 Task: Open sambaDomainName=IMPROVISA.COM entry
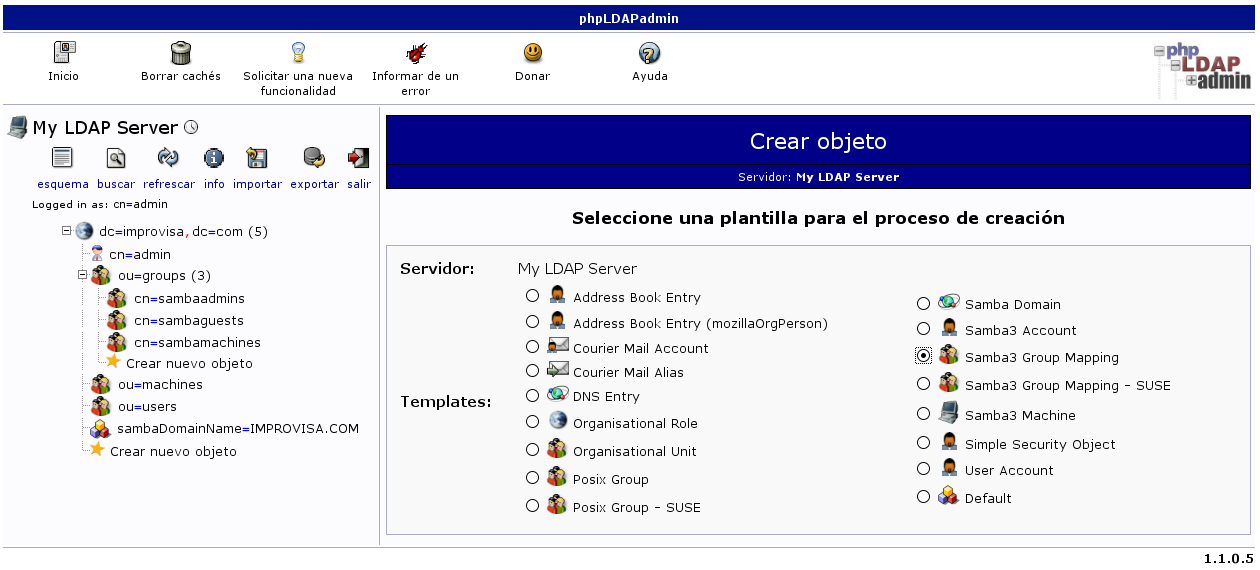[238, 429]
